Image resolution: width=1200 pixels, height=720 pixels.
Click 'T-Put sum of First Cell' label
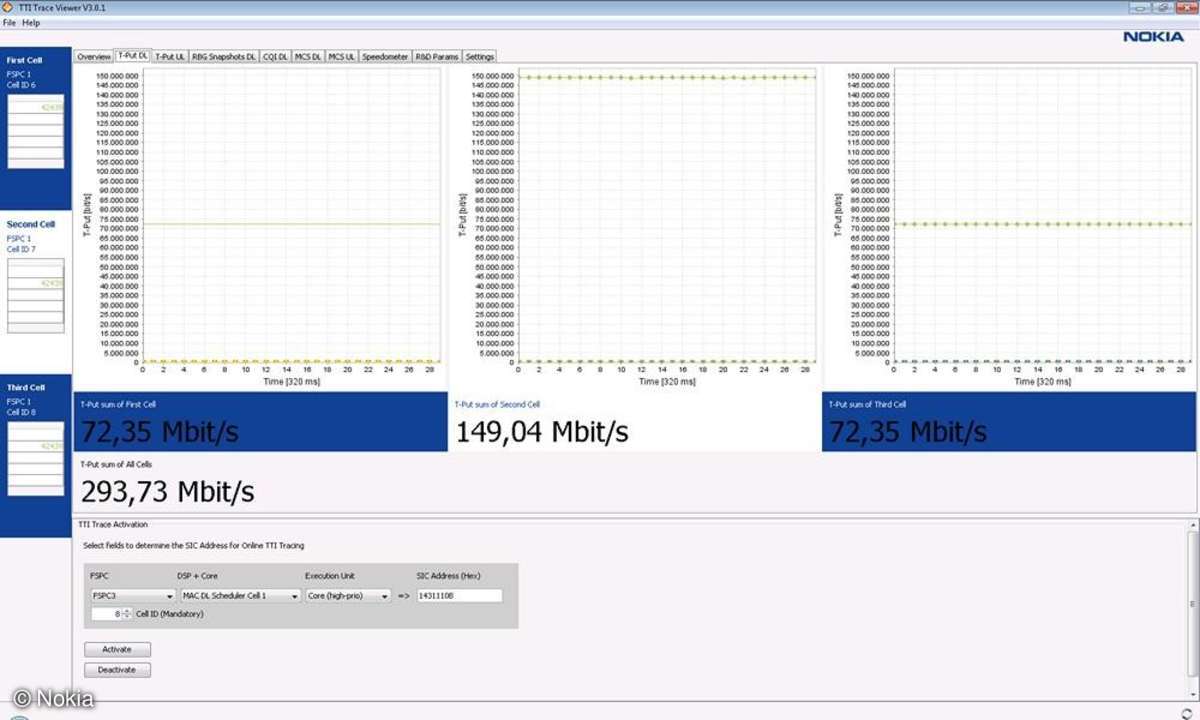point(118,404)
